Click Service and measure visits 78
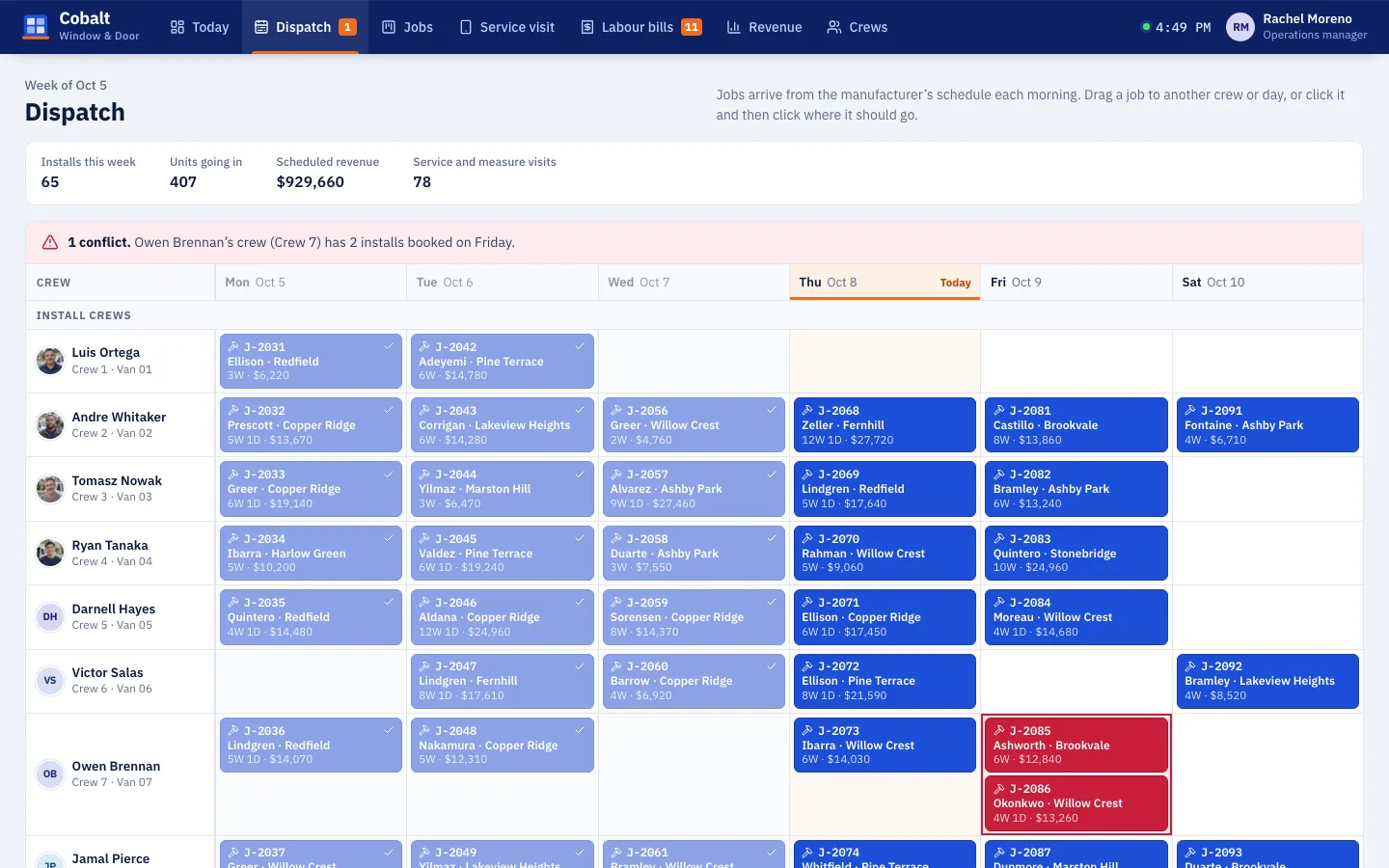1389x868 pixels. click(x=484, y=173)
